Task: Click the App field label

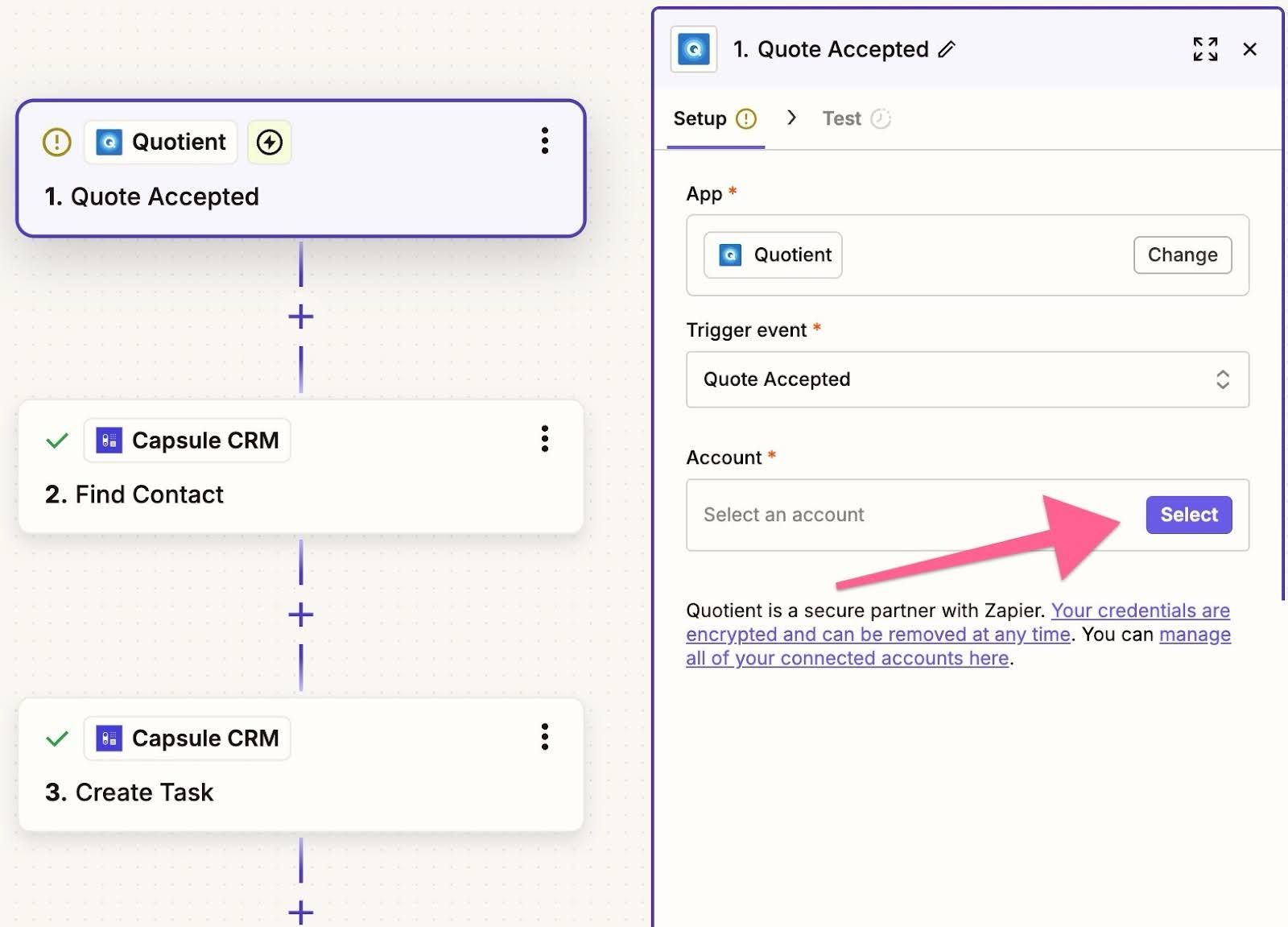Action: pyautogui.click(x=704, y=194)
